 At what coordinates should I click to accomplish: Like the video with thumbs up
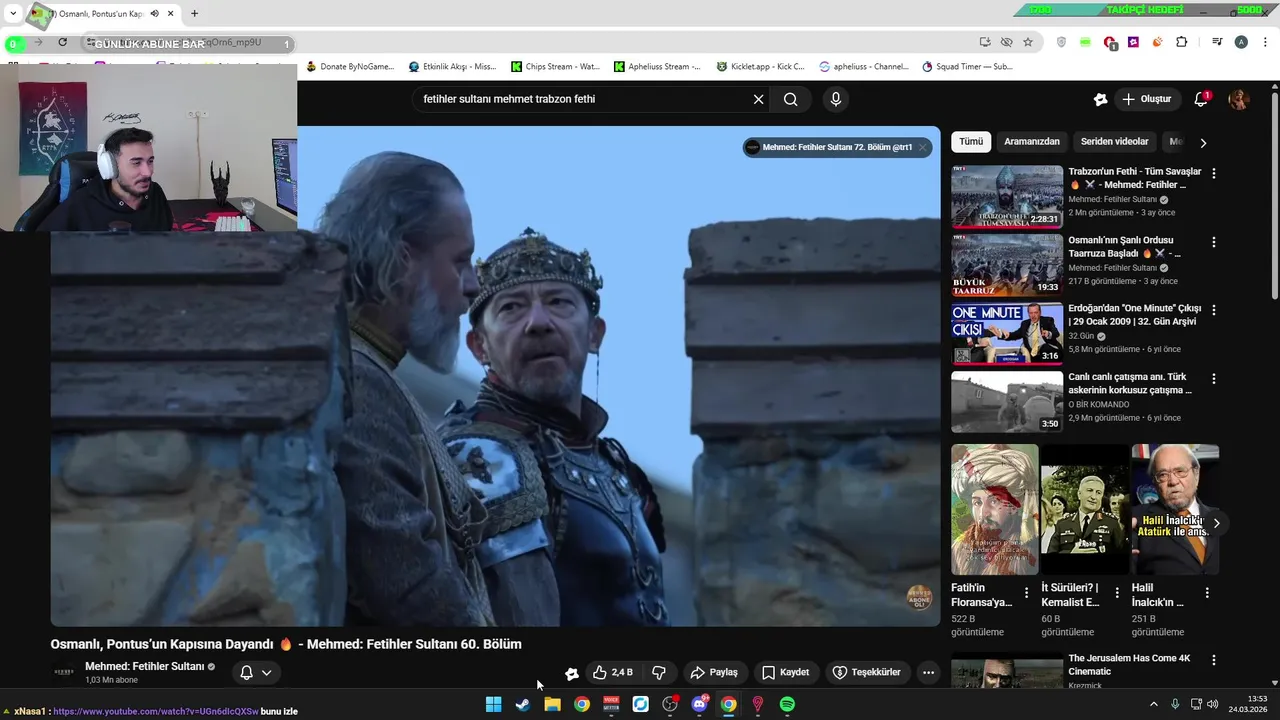tap(612, 672)
